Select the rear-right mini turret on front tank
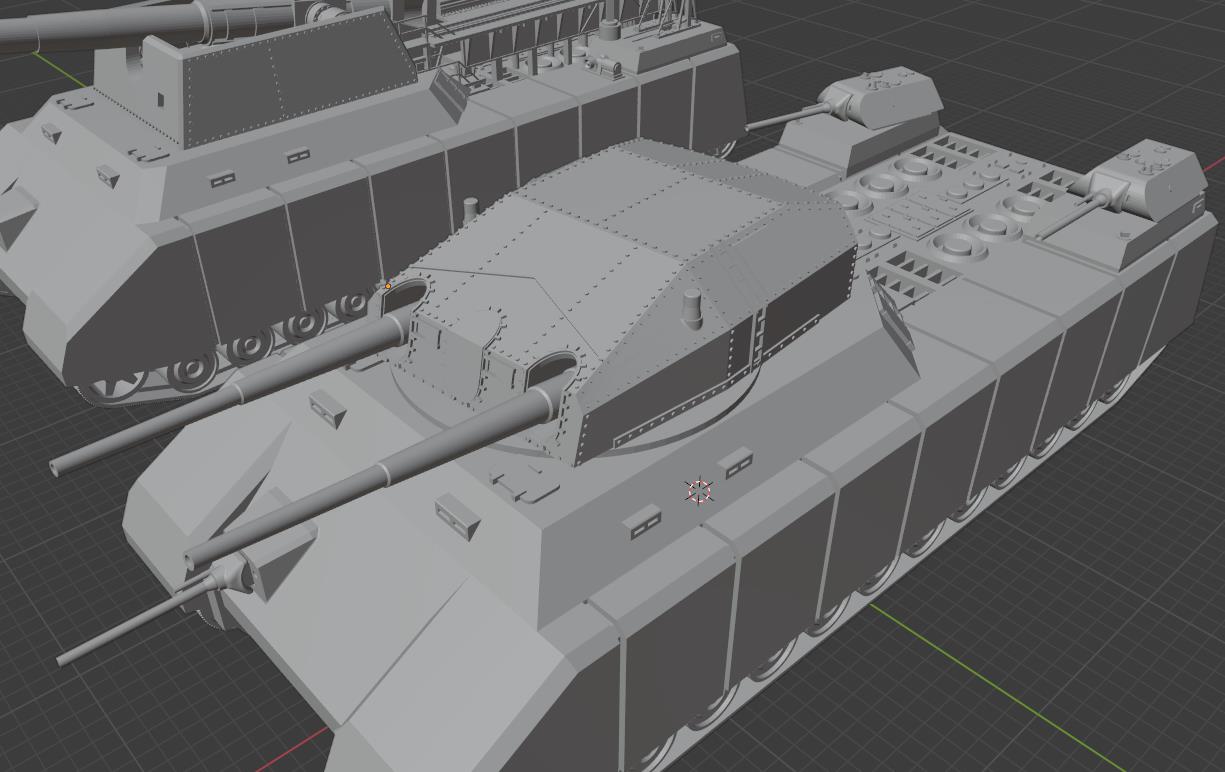The height and width of the screenshot is (772, 1225). point(1148,181)
